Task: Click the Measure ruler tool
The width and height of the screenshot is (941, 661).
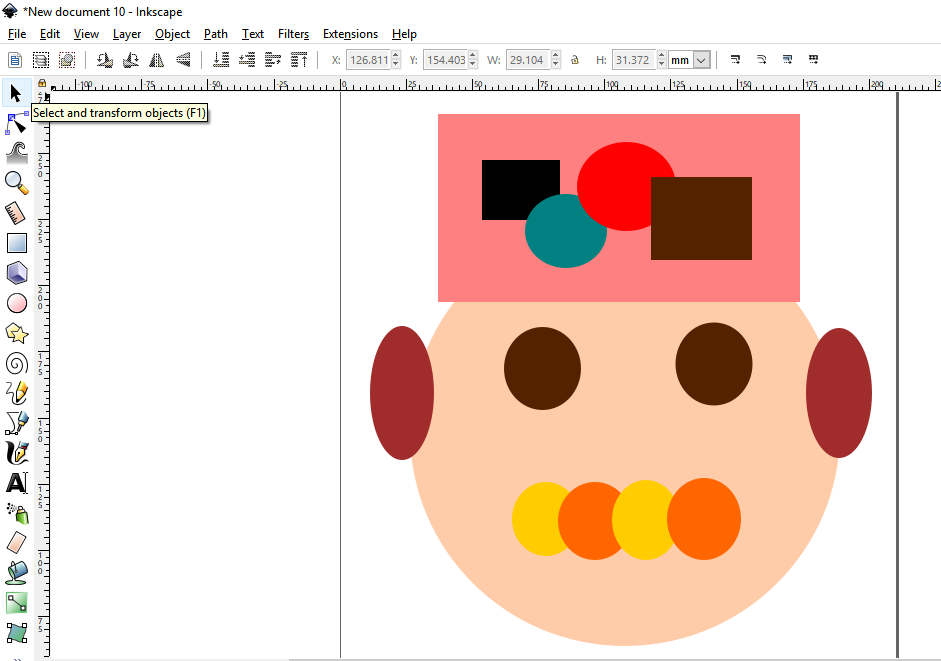Action: [x=16, y=212]
